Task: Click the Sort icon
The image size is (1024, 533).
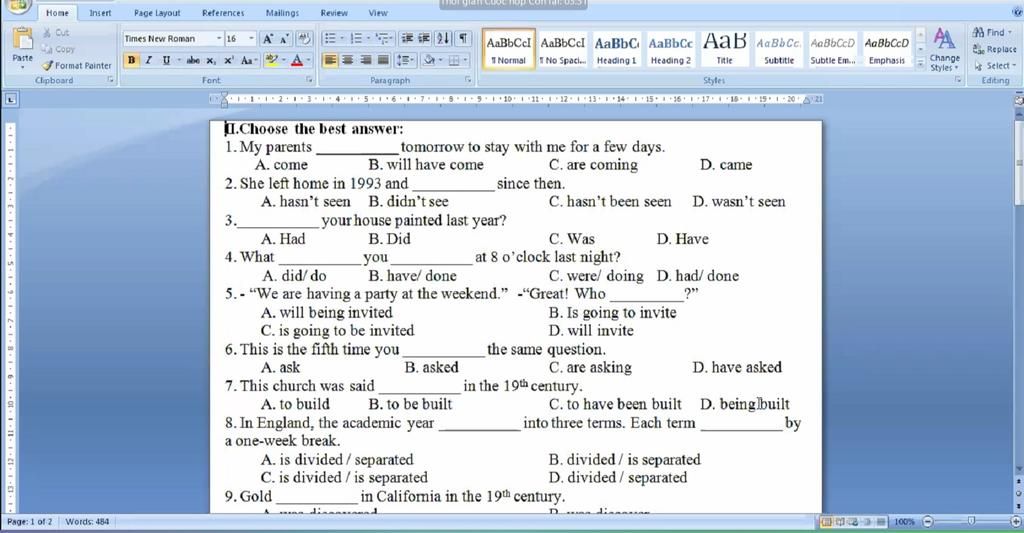Action: point(443,39)
